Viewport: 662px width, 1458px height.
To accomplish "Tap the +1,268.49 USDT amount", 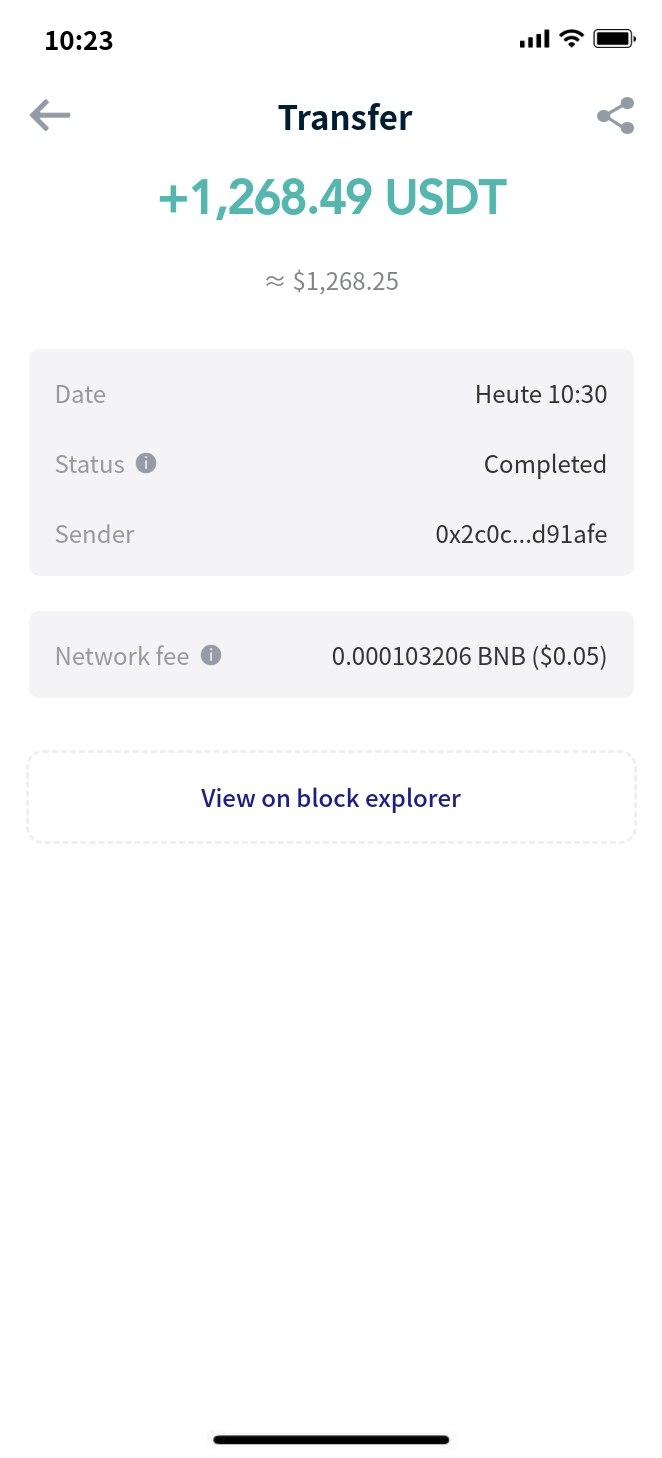I will 332,197.
